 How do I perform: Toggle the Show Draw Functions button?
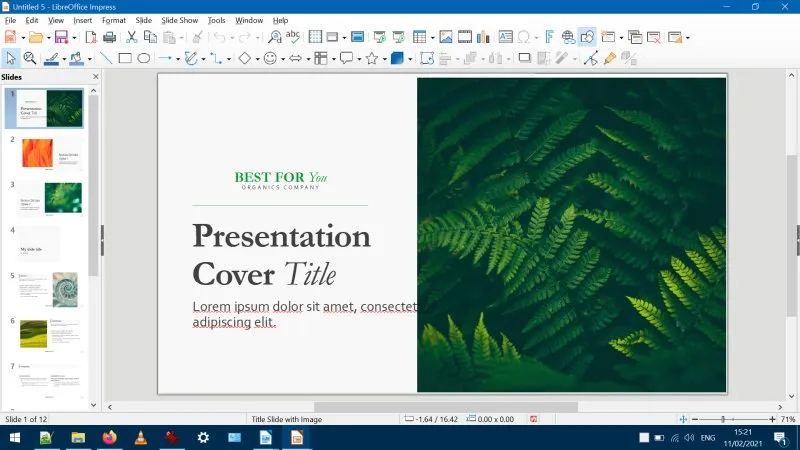click(587, 37)
